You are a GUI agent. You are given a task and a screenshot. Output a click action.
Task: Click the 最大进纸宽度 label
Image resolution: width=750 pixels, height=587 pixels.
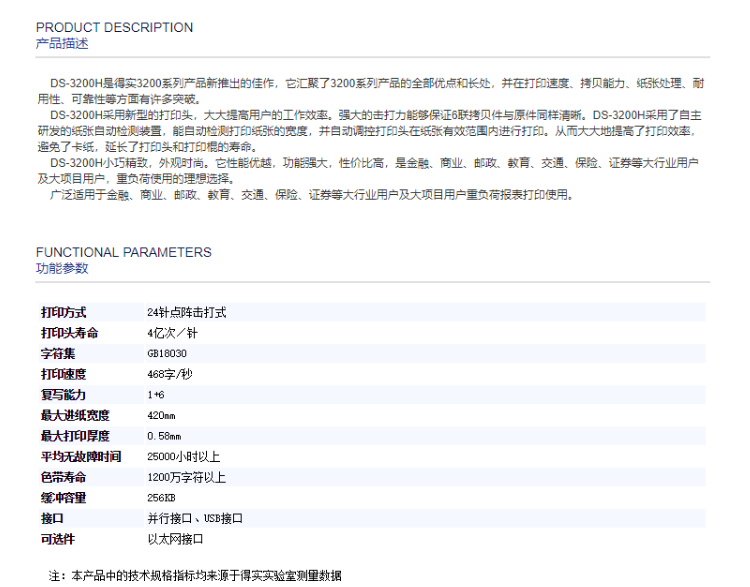tap(75, 416)
